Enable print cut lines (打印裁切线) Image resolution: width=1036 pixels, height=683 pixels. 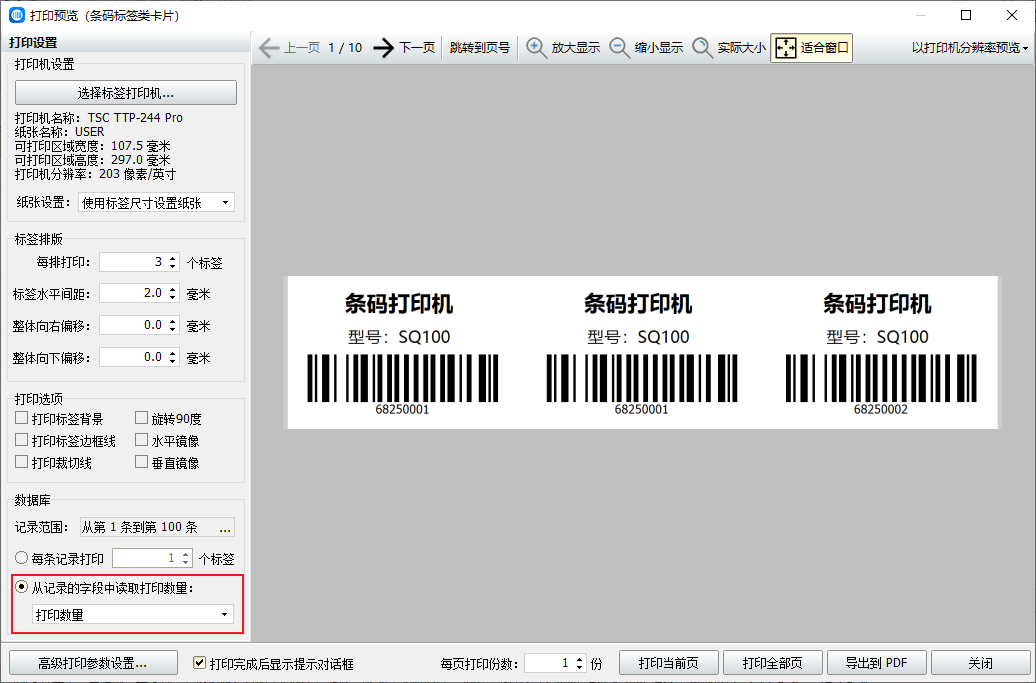(22, 462)
